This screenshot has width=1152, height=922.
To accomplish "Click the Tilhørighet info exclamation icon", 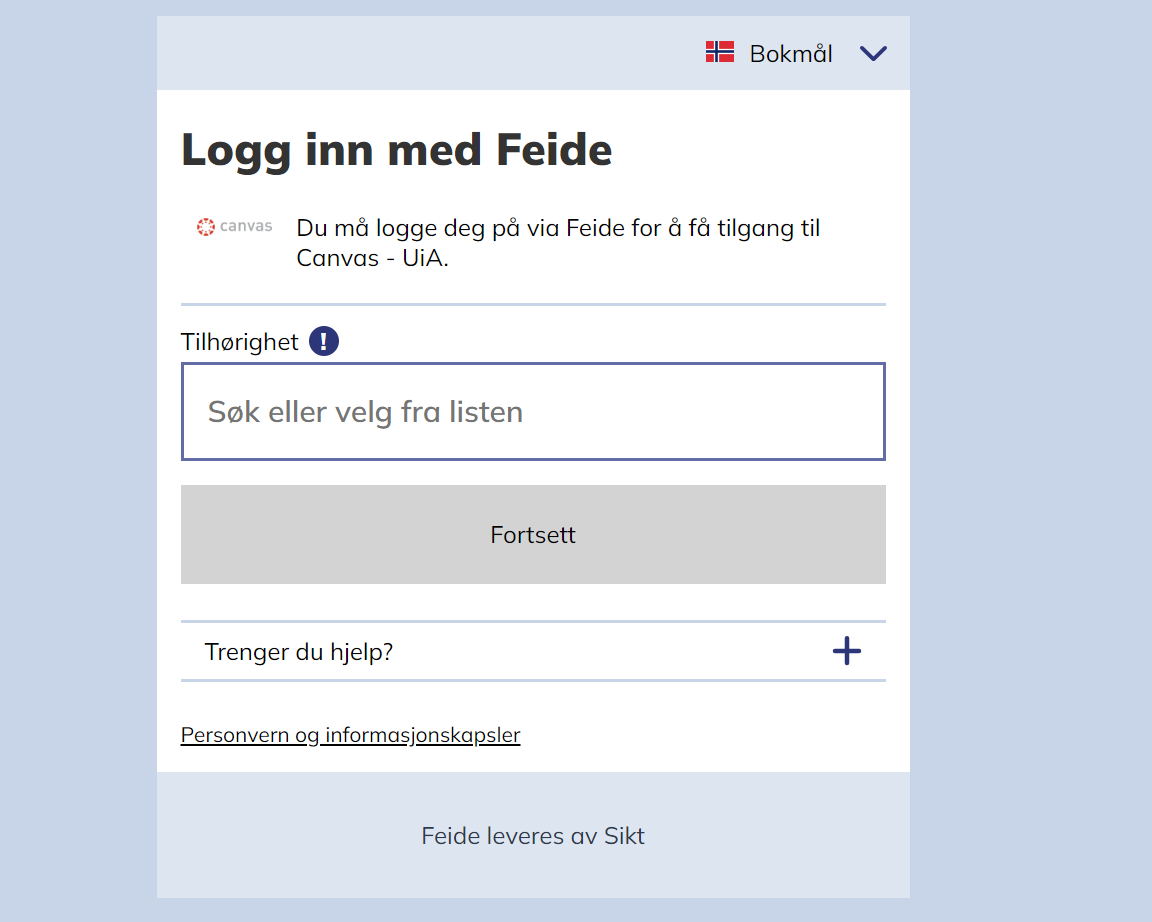I will pos(324,342).
